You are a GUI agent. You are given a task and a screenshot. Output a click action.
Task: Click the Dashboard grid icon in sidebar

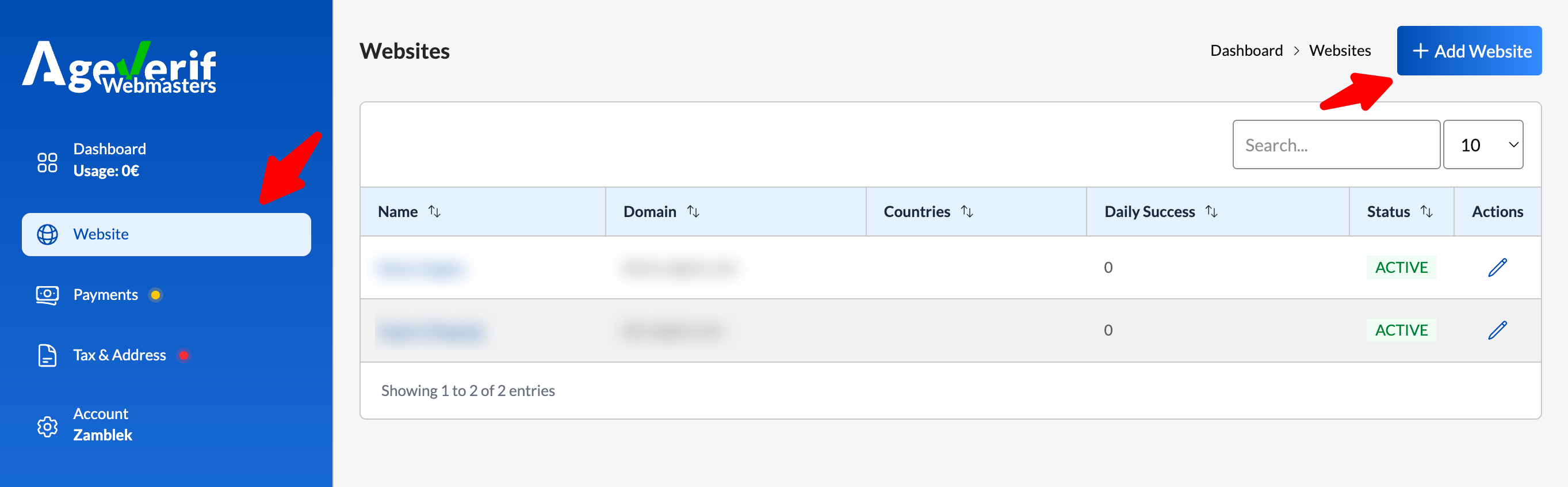(x=48, y=162)
